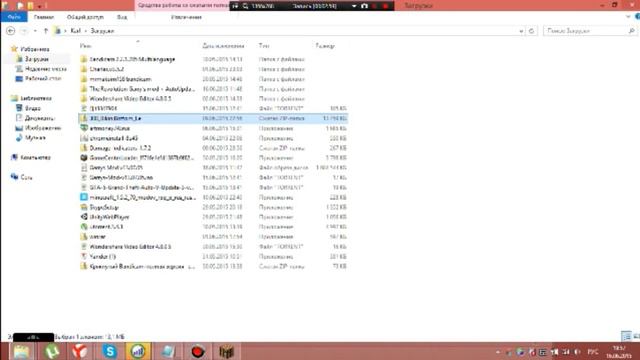Click the Damage Indicators 1.7.2 ZIP icon
The width and height of the screenshot is (640, 360).
[x=84, y=148]
